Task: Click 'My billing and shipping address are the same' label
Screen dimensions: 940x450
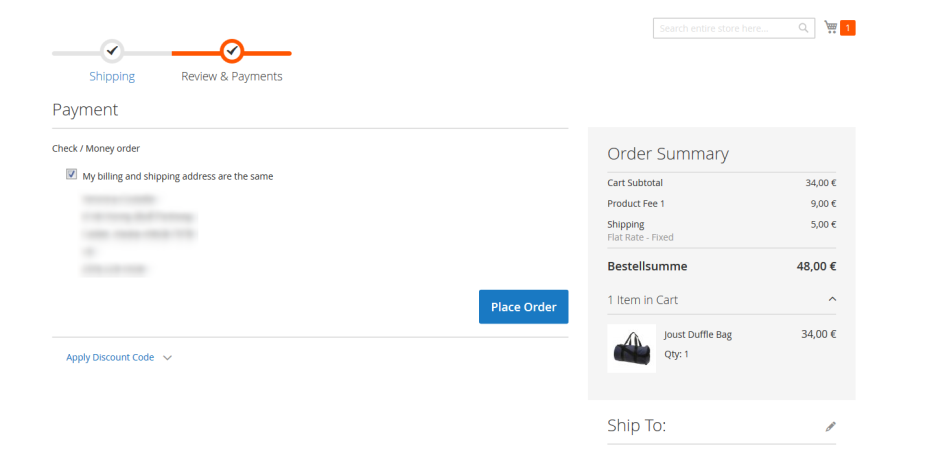Action: tap(177, 176)
